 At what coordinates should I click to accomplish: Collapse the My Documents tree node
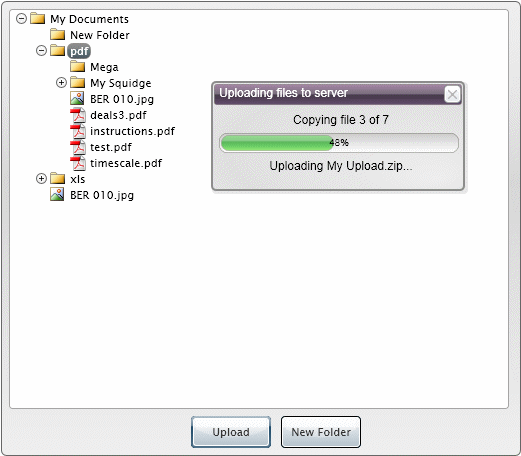[21, 19]
